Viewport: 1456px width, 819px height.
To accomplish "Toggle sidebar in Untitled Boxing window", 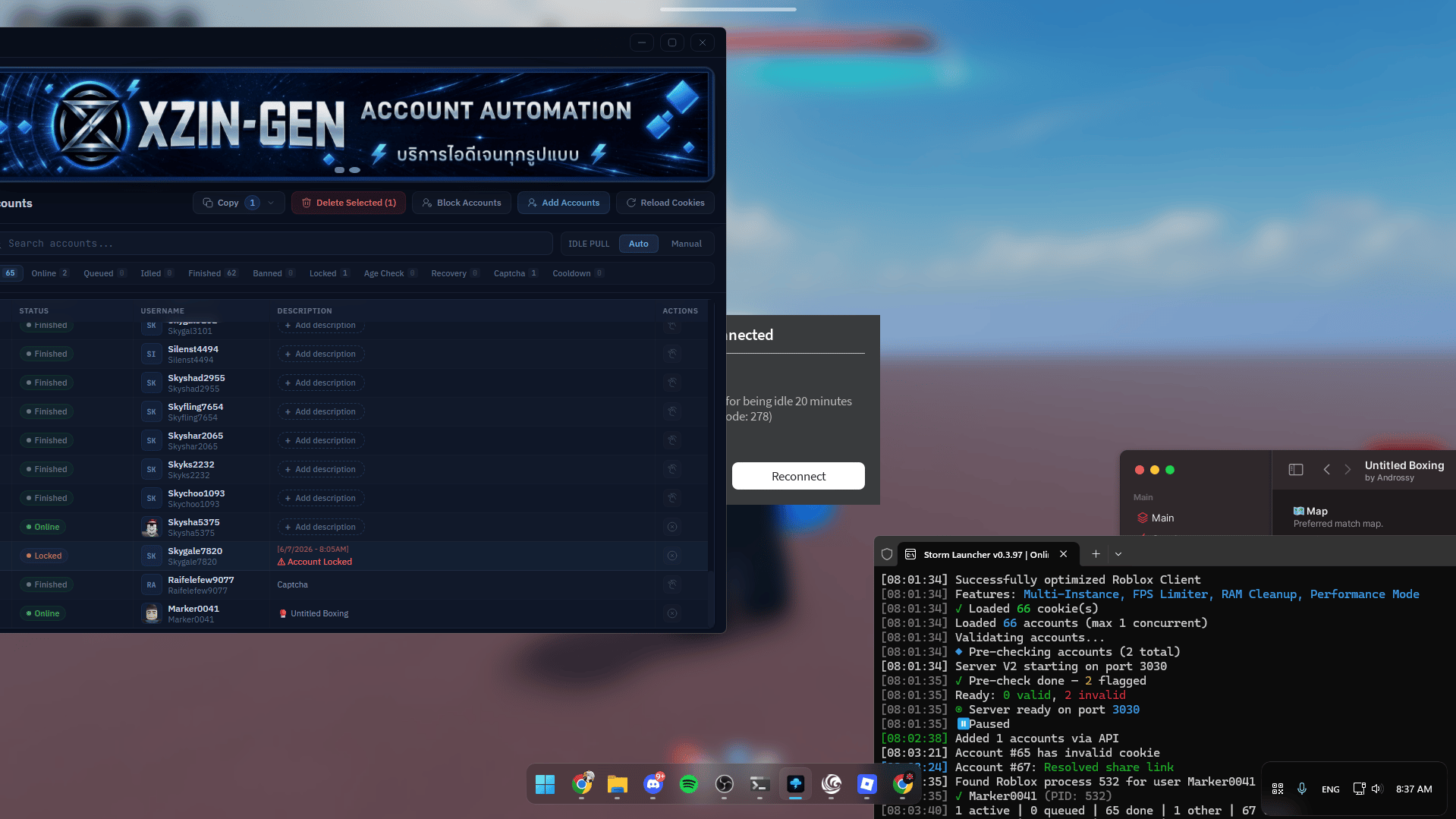I will (1296, 470).
